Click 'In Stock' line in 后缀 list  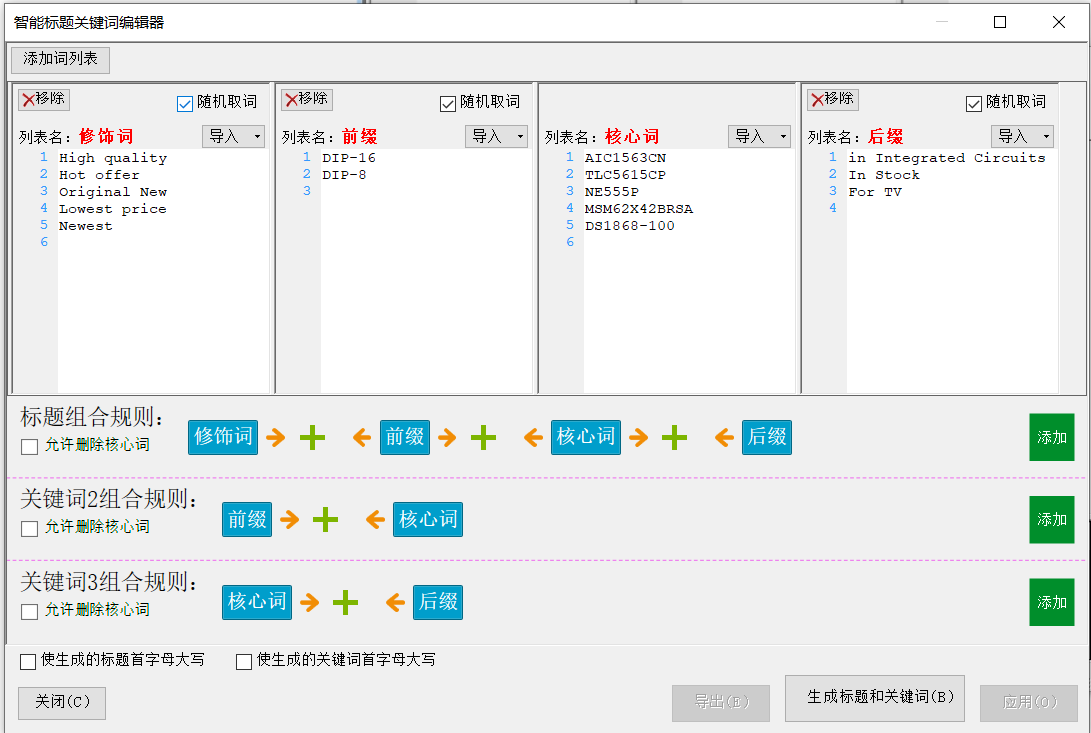884,175
